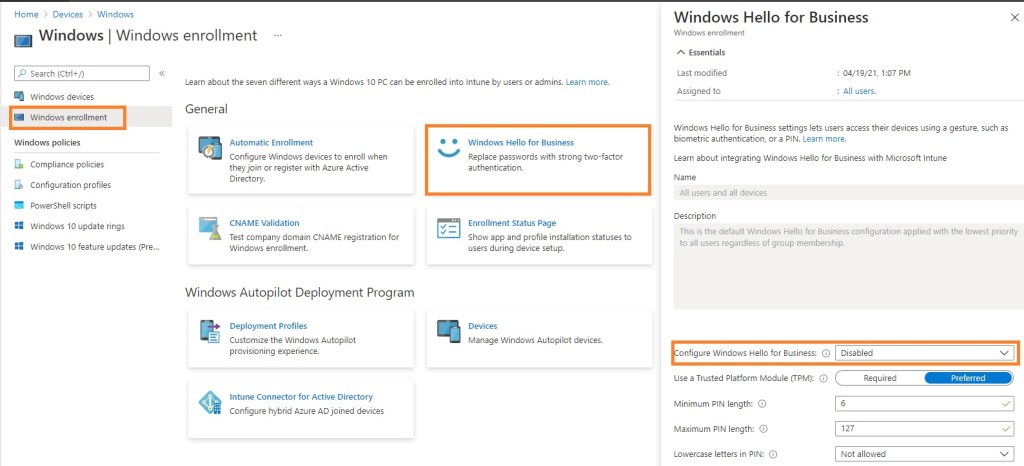
Task: Click Learn more about enrollment methods
Action: (x=587, y=82)
